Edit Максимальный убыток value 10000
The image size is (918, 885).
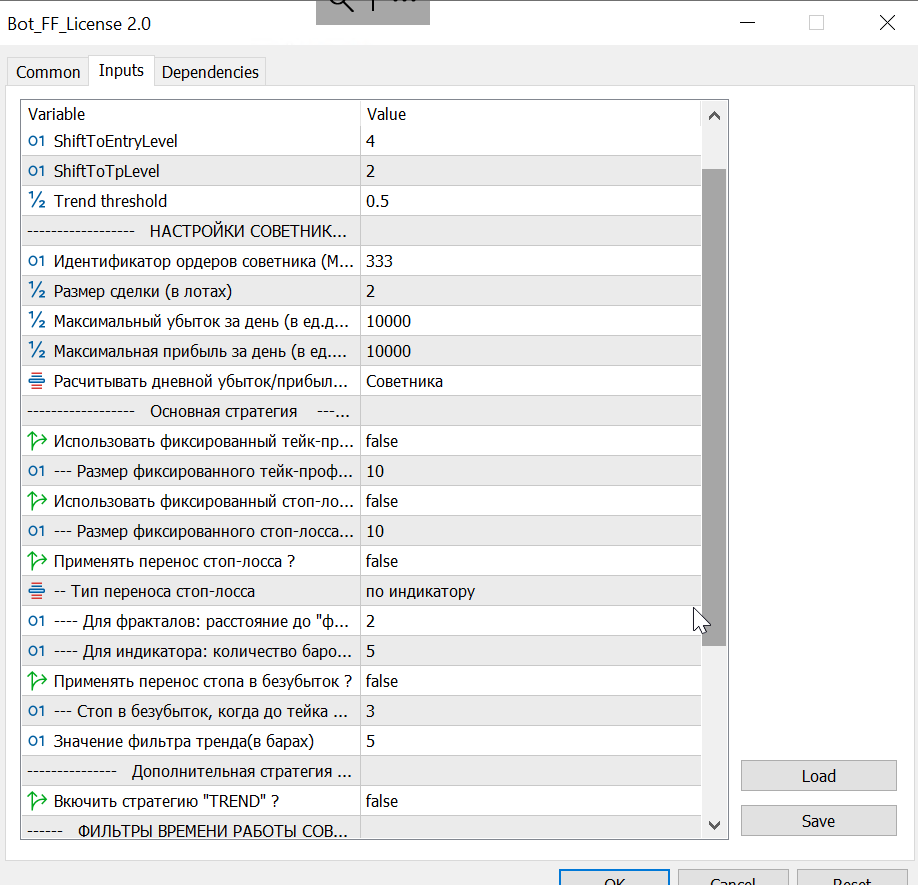point(530,321)
